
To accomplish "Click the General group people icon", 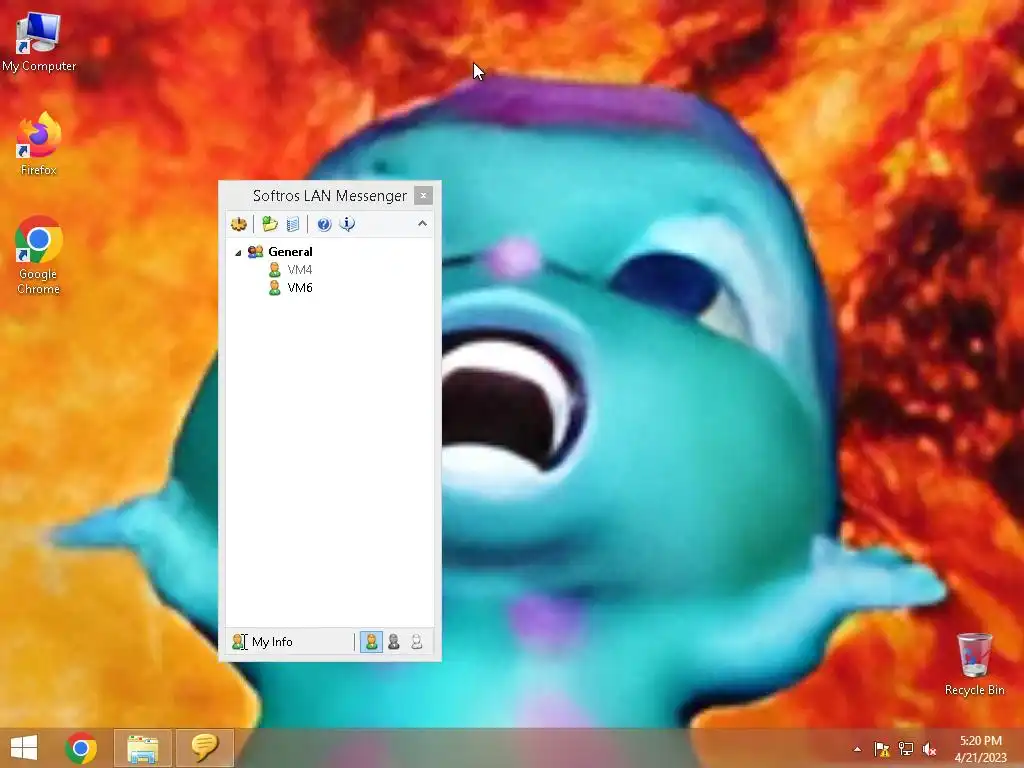I will 255,251.
